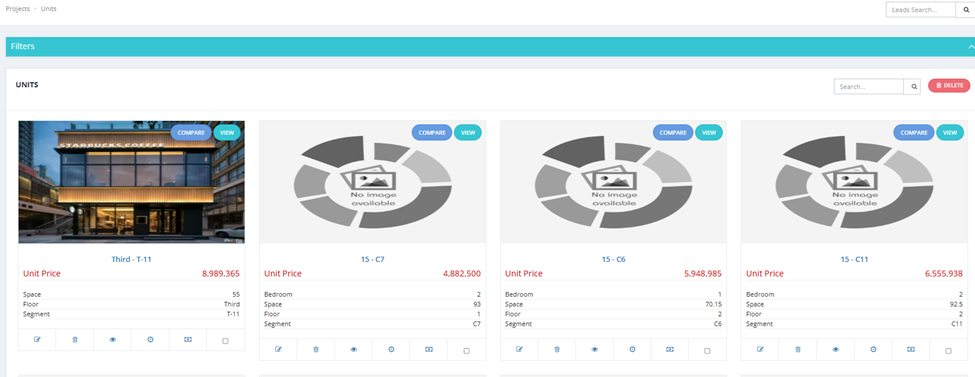The width and height of the screenshot is (975, 377).
Task: Edit the Third - T-11 unit
Action: pyautogui.click(x=37, y=340)
